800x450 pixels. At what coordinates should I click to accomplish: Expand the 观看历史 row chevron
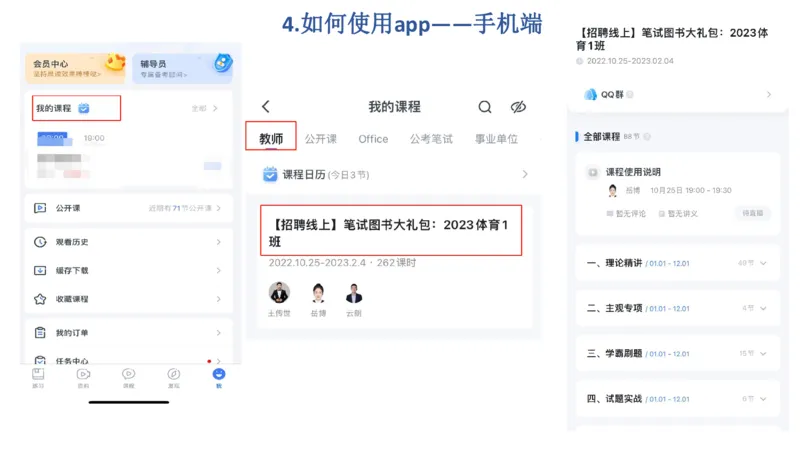coord(218,242)
